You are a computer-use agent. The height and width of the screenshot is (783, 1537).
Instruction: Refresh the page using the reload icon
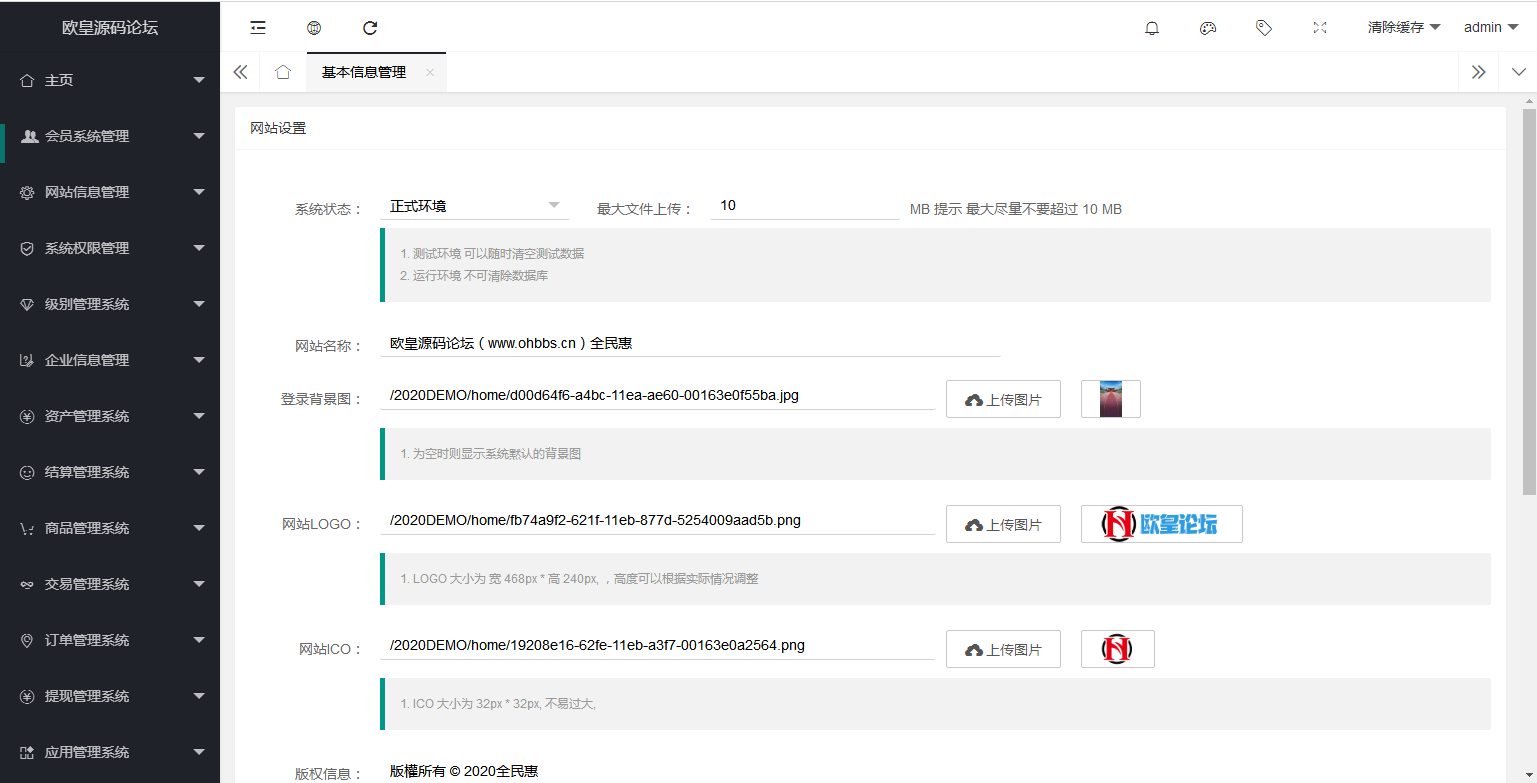[370, 27]
